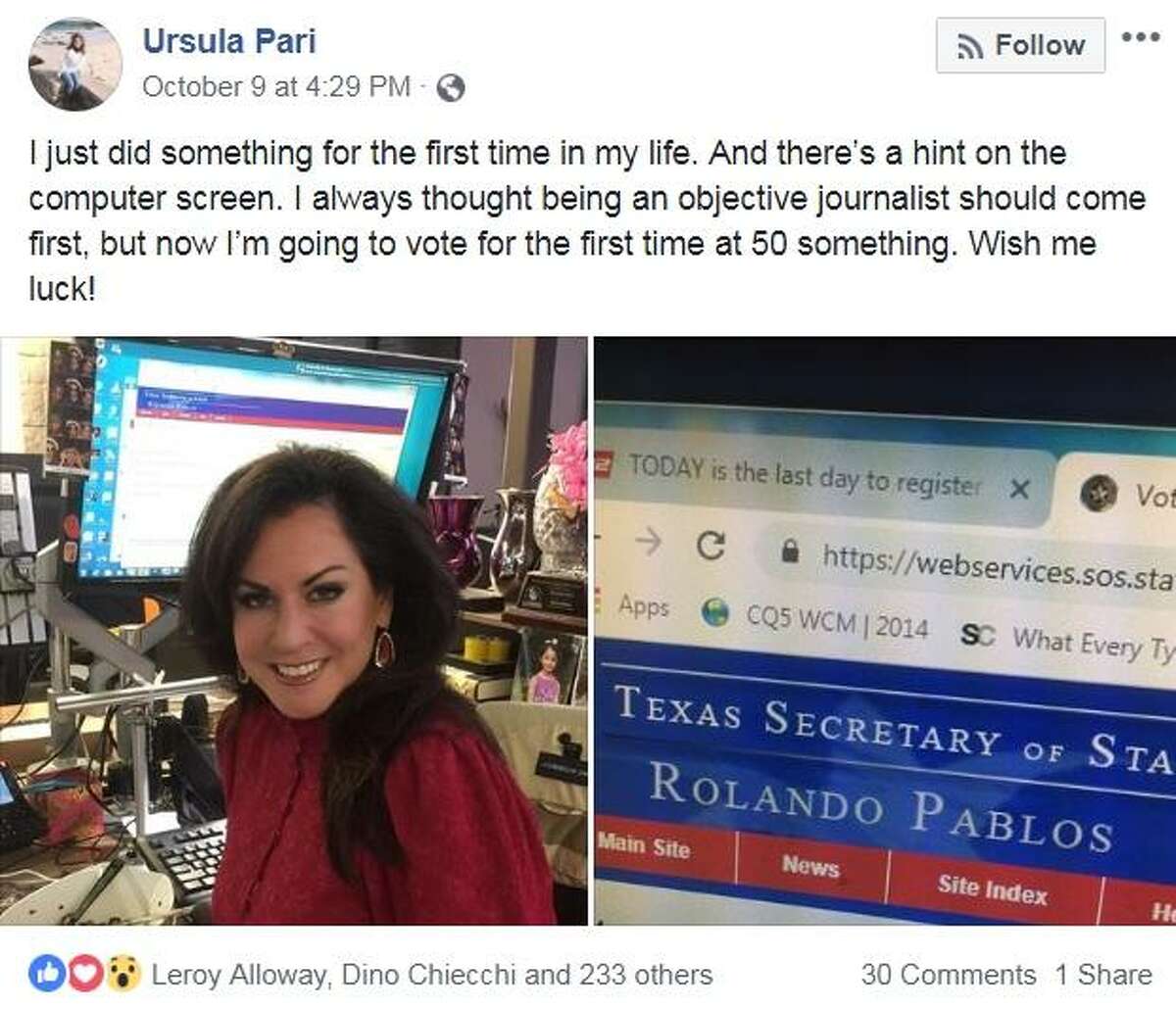Click the browser reload icon
This screenshot has width=1176, height=1009.
[x=711, y=546]
